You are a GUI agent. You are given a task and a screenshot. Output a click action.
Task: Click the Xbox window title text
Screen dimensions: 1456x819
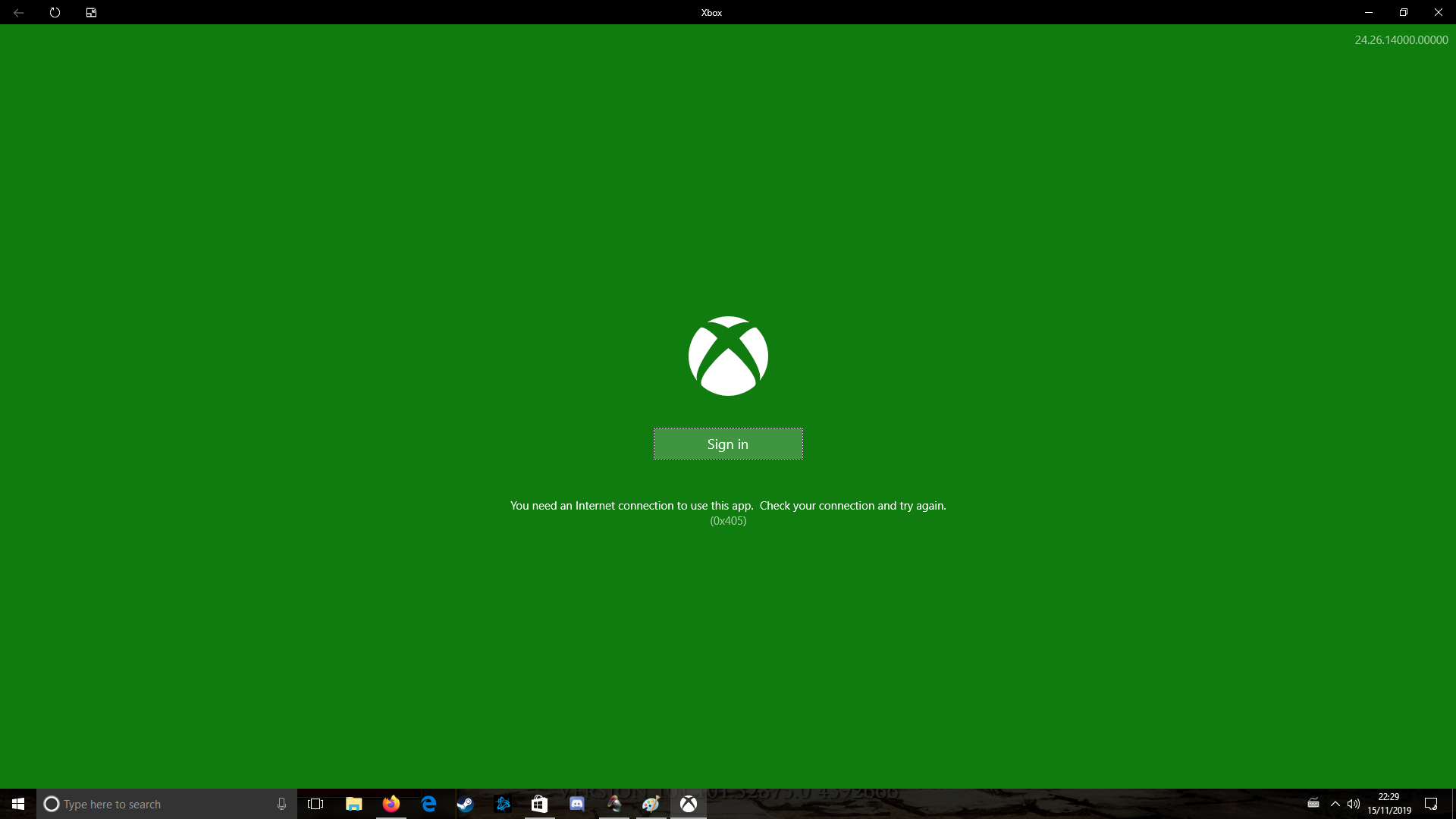click(x=711, y=13)
